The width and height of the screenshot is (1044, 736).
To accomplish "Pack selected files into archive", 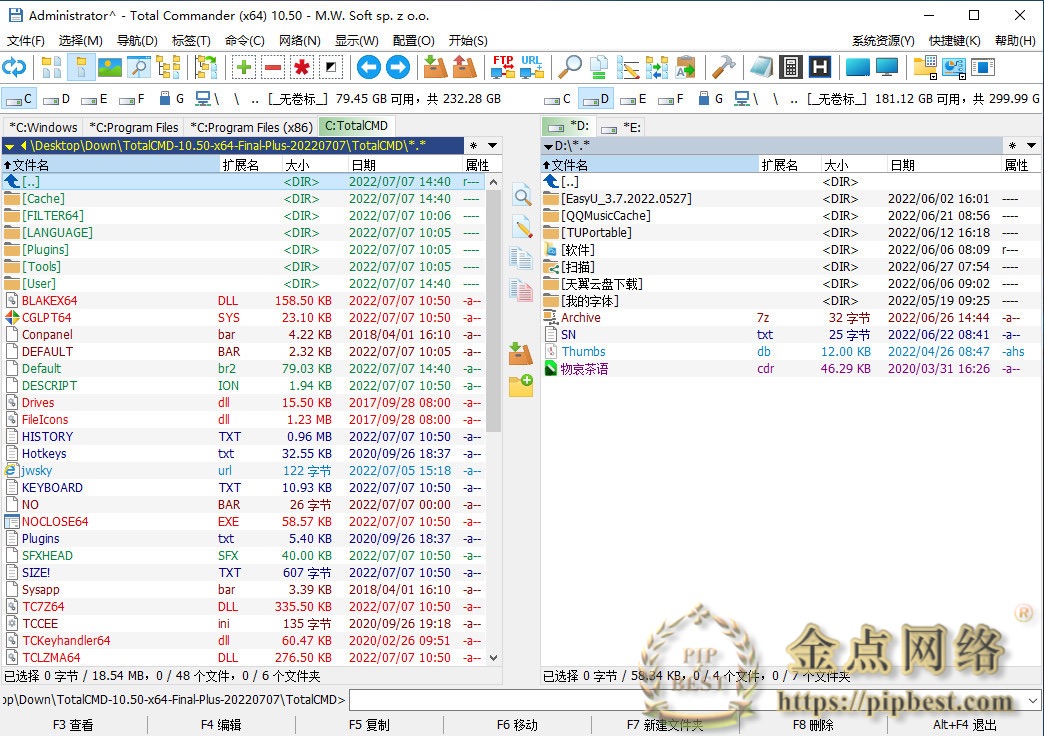I will click(433, 68).
